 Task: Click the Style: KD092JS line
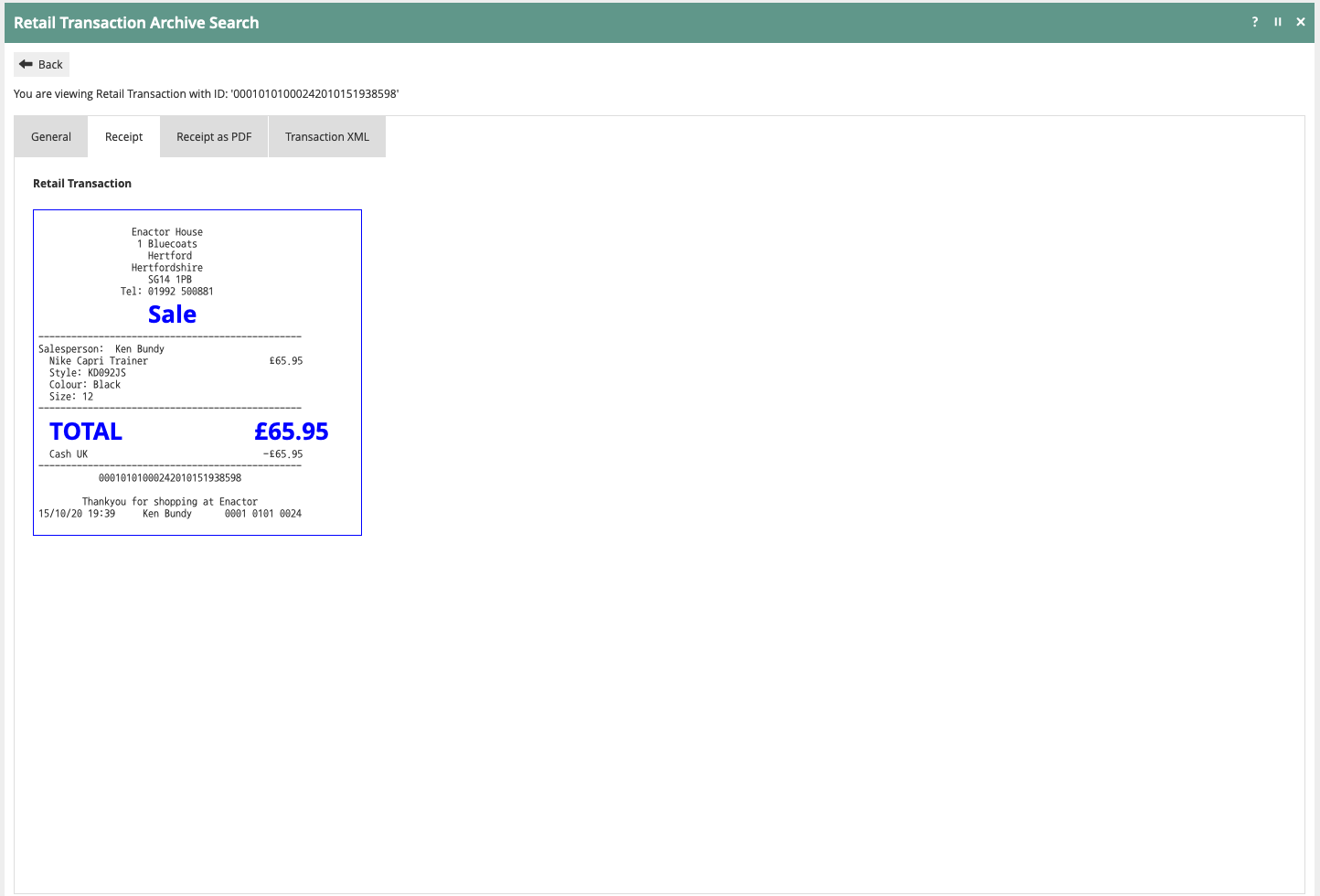click(88, 373)
